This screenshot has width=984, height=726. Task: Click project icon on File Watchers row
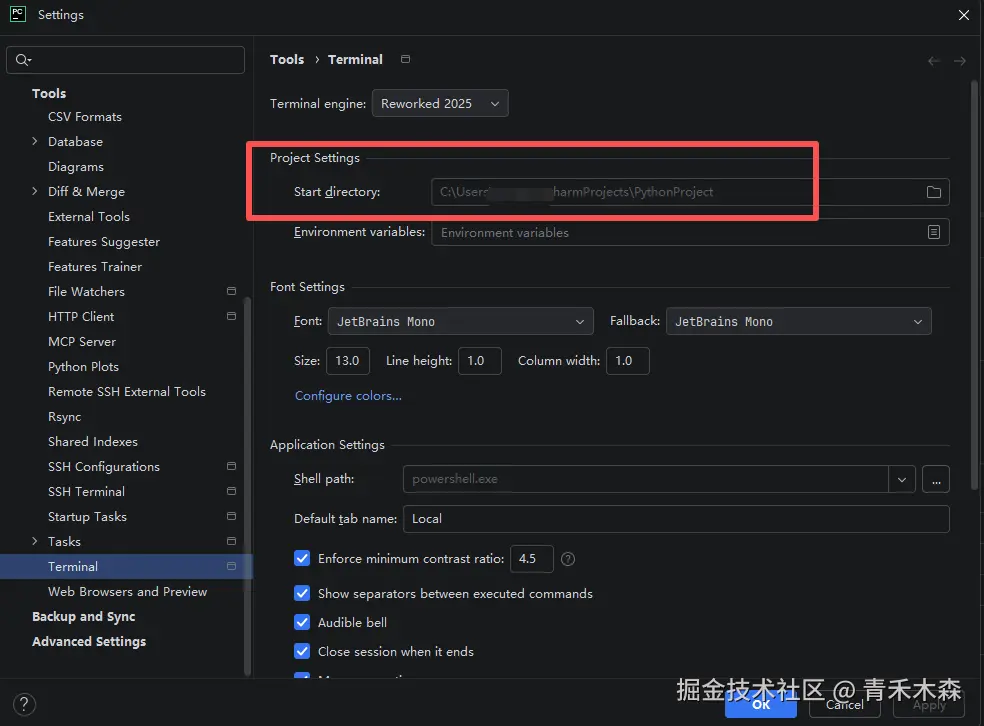coord(232,291)
